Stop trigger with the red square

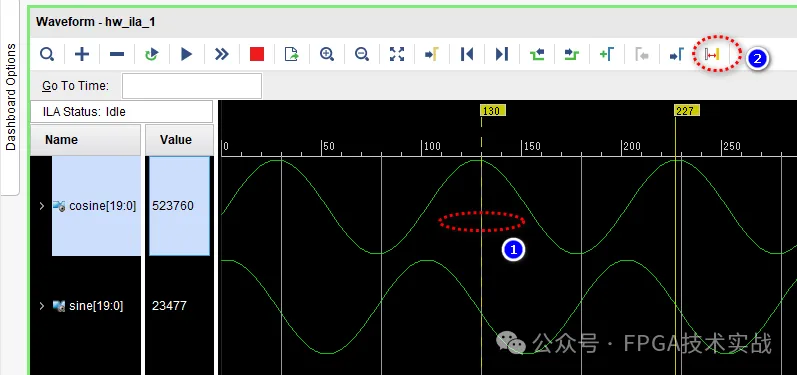[x=257, y=54]
